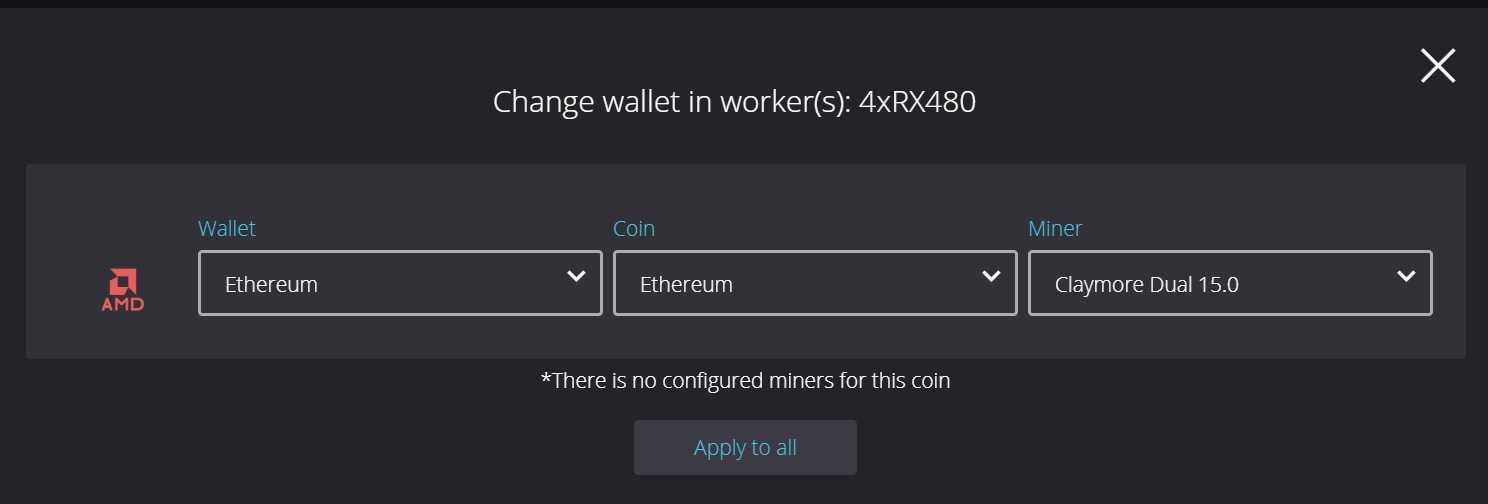Click blank area right of Apply to all
The height and width of the screenshot is (504, 1488).
1100,447
